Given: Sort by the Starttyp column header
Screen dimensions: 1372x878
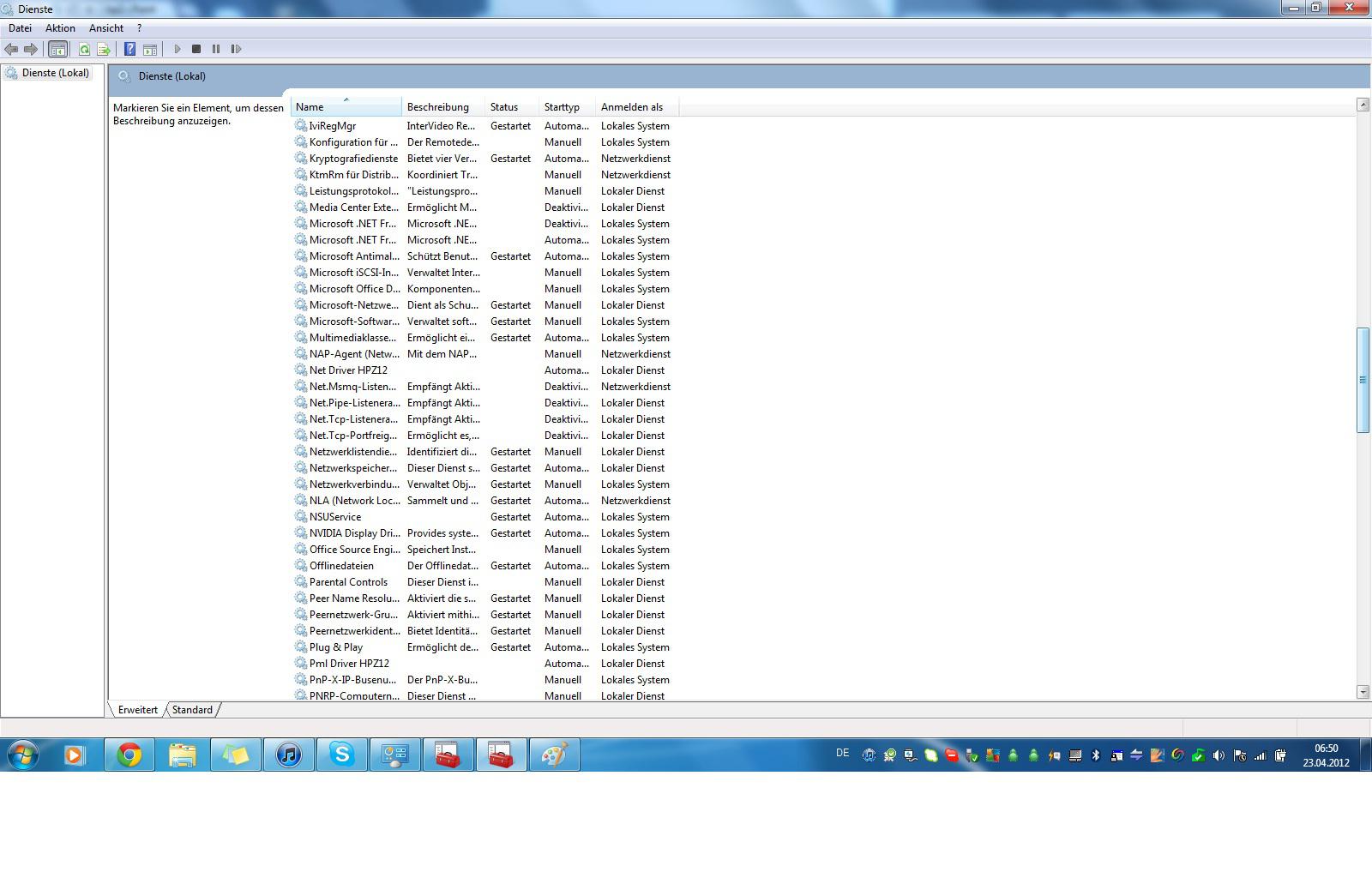Looking at the screenshot, I should pyautogui.click(x=567, y=107).
